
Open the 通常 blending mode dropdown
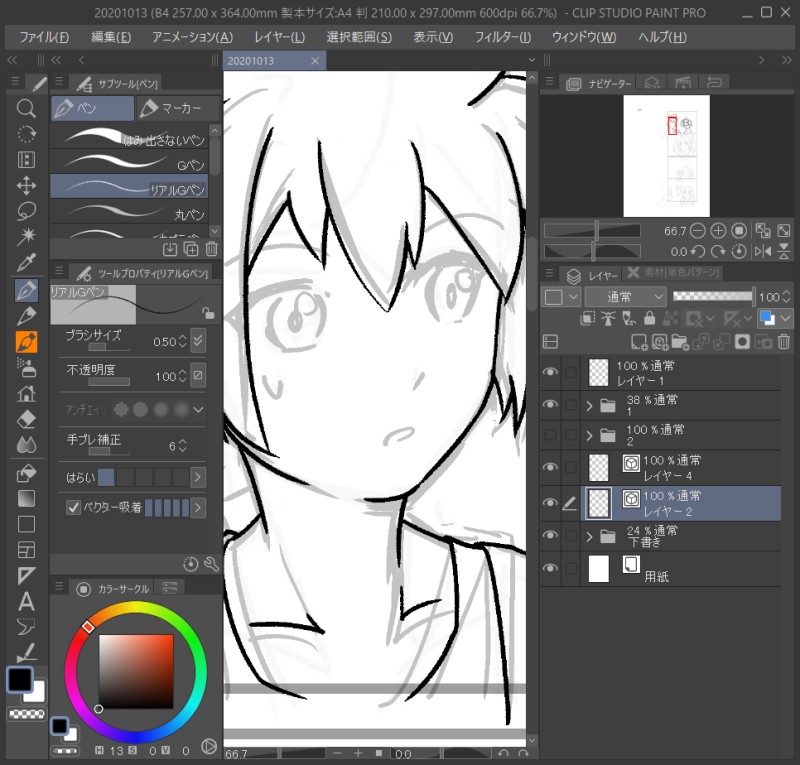click(626, 297)
